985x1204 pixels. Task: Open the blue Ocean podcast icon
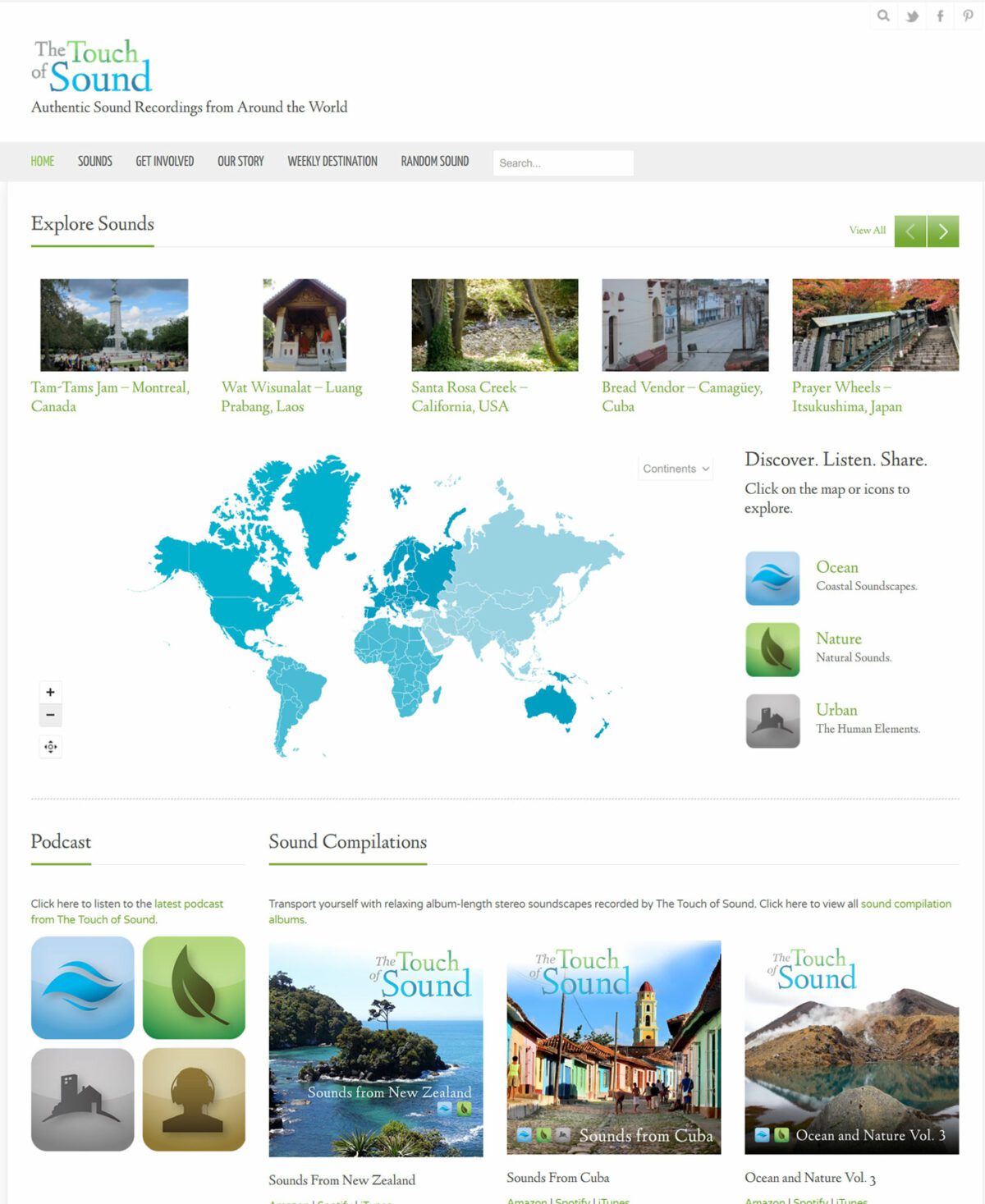[x=82, y=988]
